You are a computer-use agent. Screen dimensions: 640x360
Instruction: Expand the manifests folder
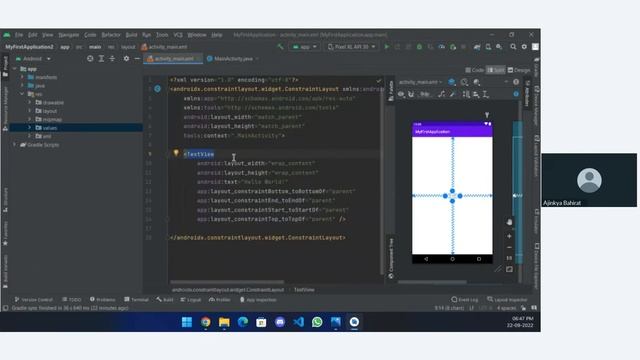click(x=22, y=77)
